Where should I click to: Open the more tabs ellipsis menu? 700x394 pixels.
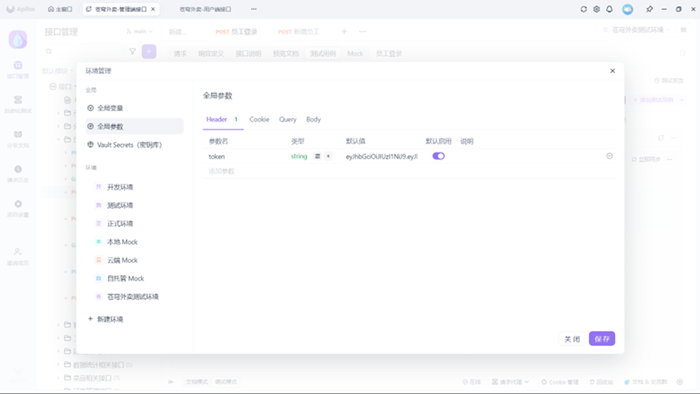[362, 32]
